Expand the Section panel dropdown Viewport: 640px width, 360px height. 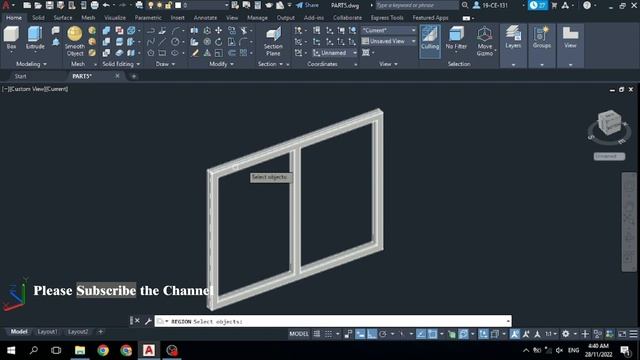coord(270,64)
